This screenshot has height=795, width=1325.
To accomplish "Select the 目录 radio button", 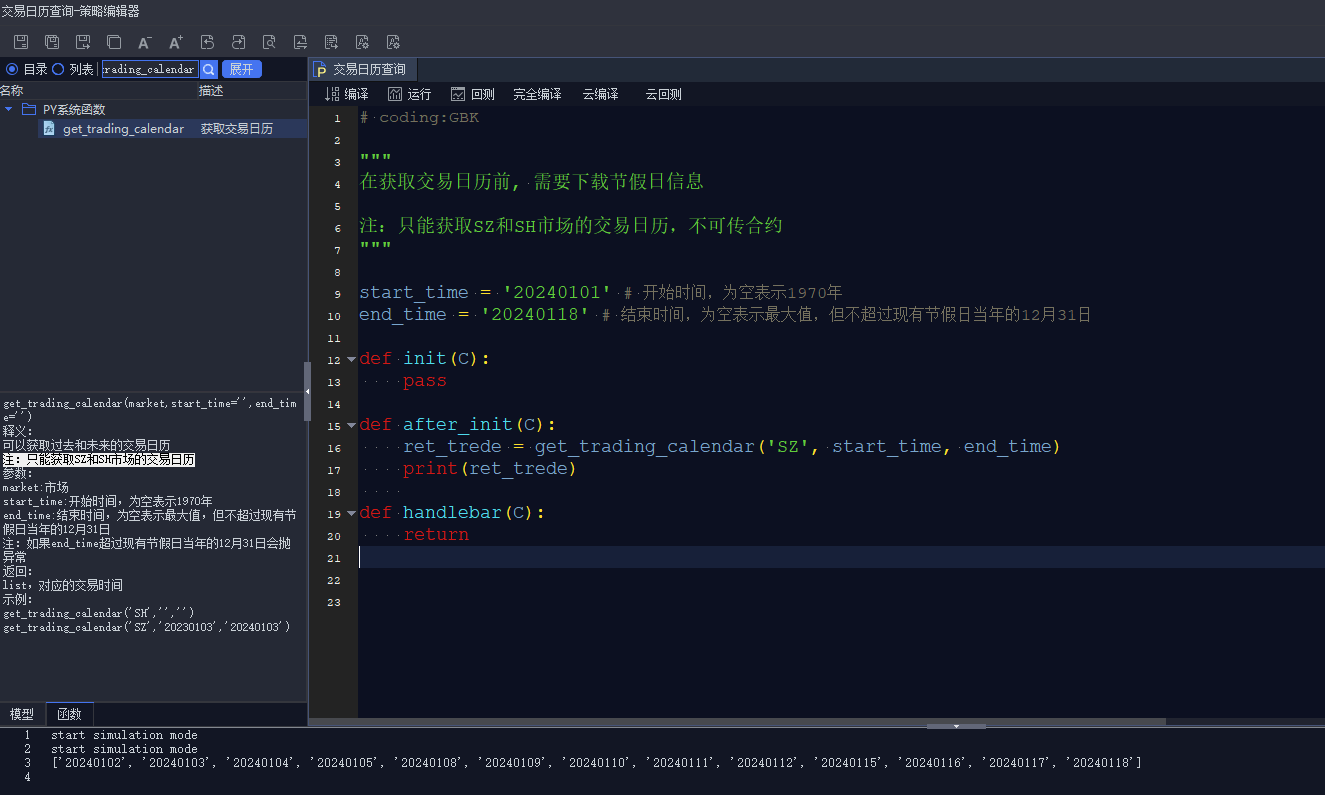I will [x=12, y=69].
